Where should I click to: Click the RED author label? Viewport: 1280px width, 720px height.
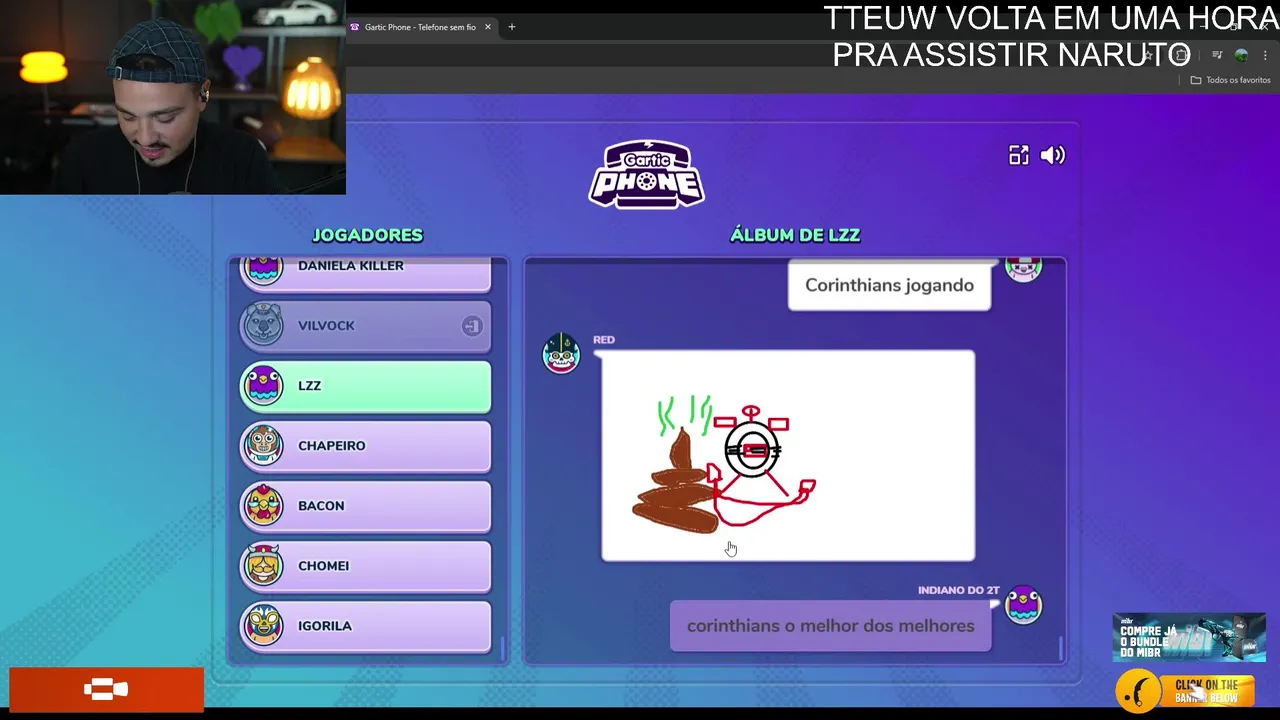(x=603, y=340)
